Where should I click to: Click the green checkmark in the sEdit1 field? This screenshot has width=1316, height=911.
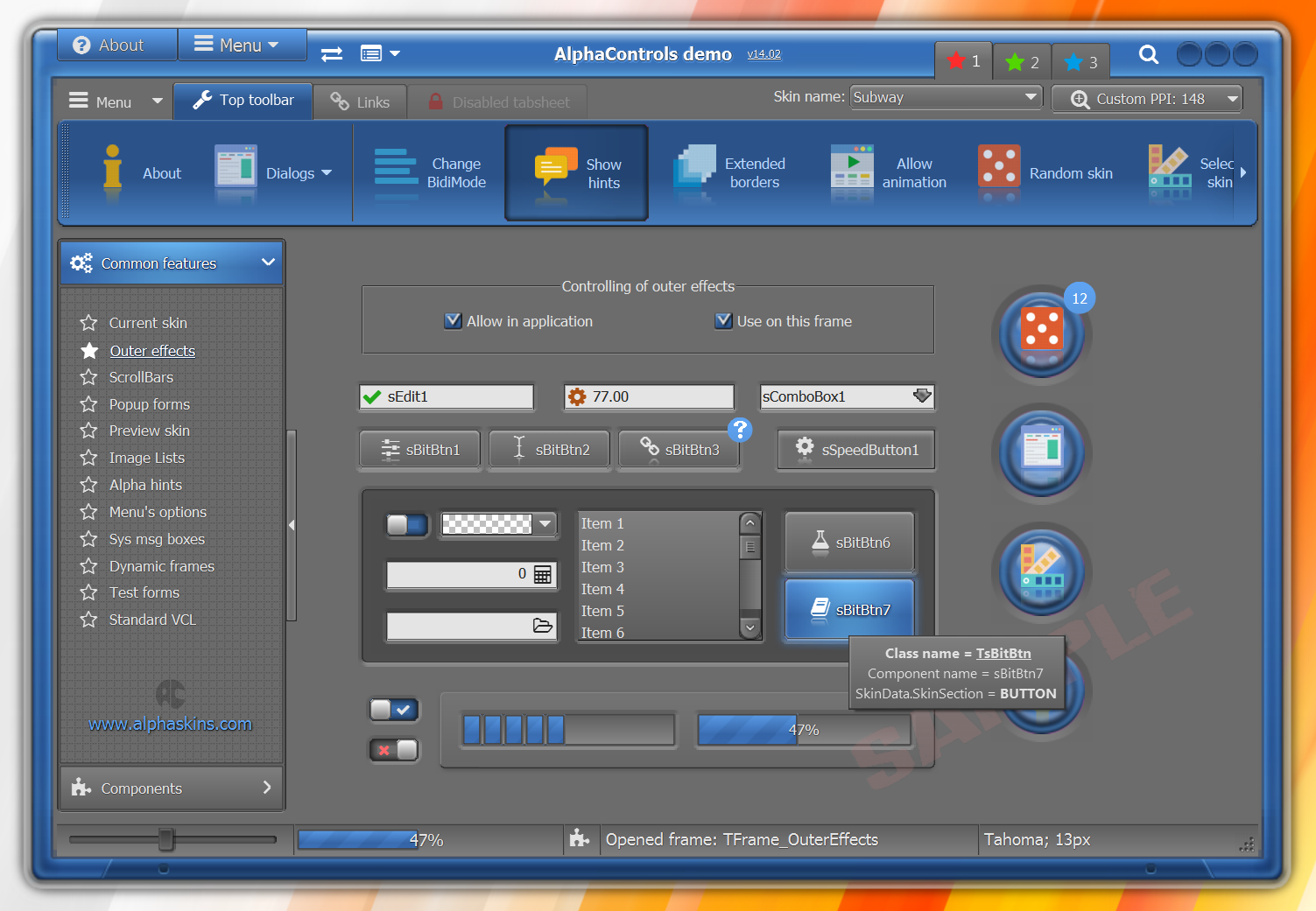pyautogui.click(x=372, y=396)
